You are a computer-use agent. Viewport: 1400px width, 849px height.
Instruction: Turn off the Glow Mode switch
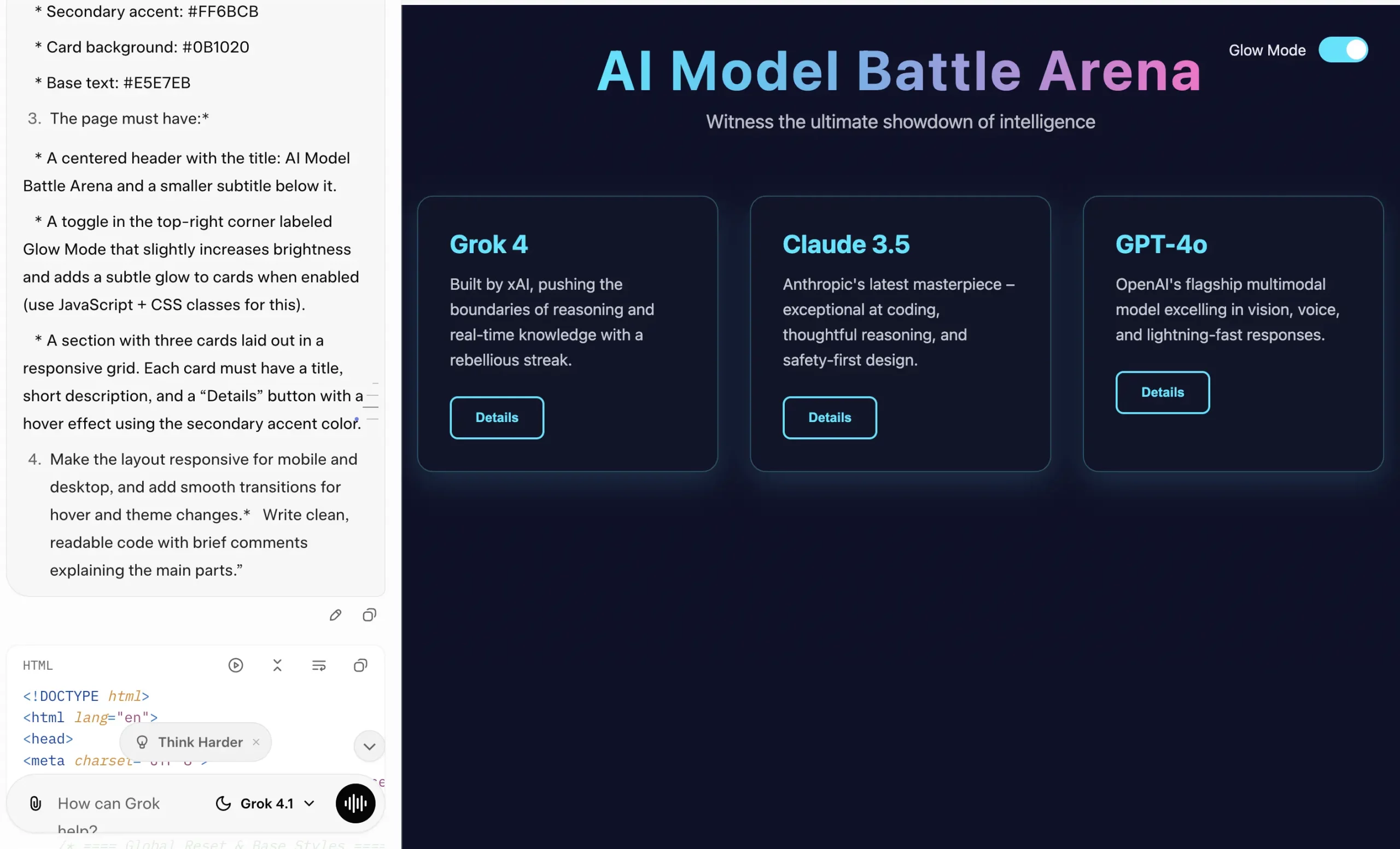[1343, 50]
